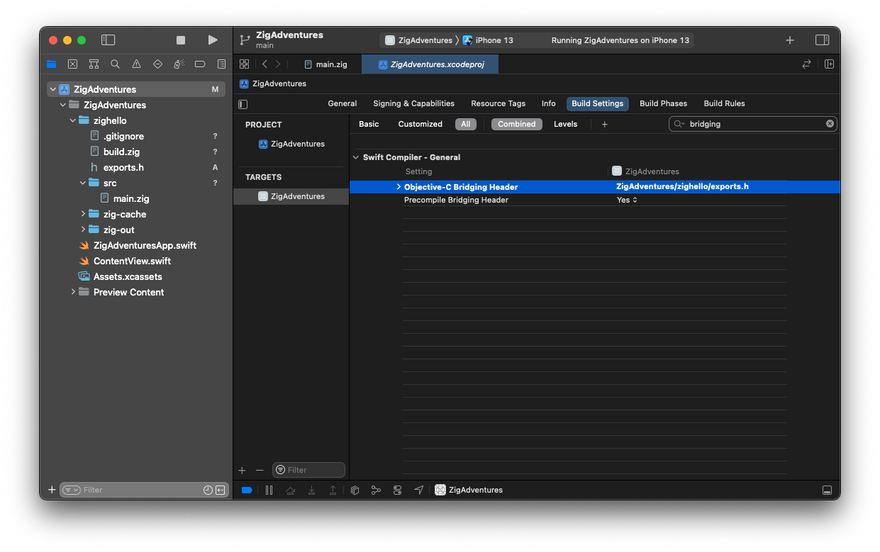The height and width of the screenshot is (552, 880).
Task: Collapse the zighello folder
Action: point(72,120)
